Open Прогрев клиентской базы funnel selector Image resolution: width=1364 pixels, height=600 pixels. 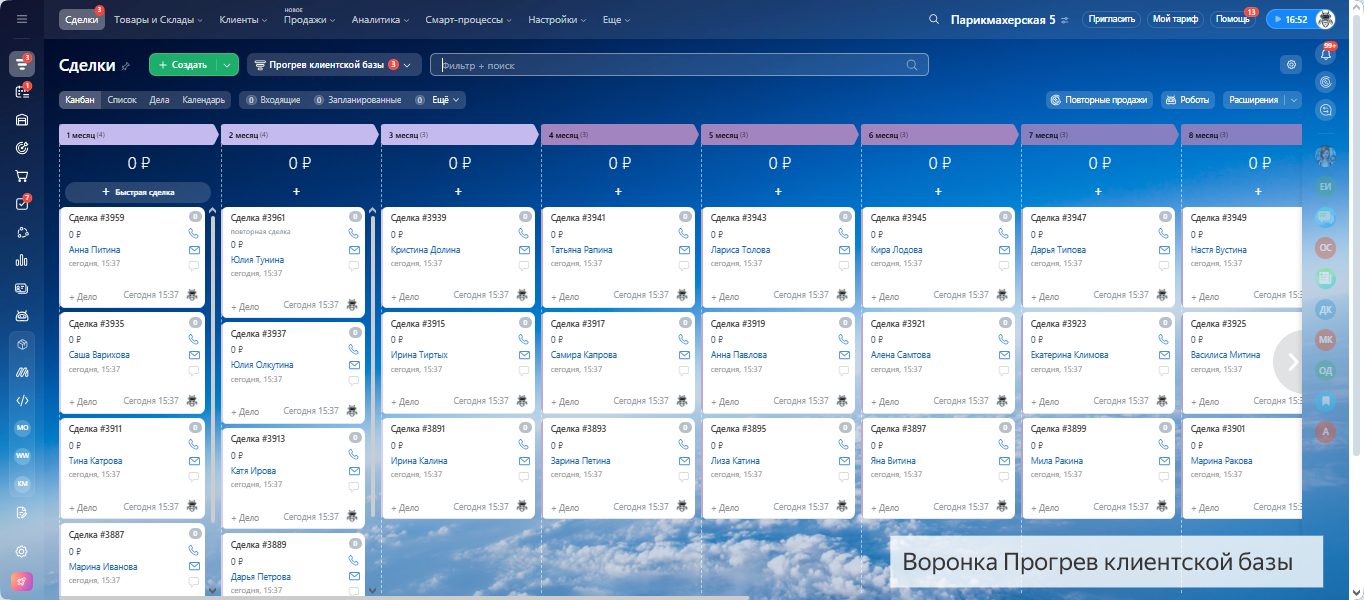334,65
